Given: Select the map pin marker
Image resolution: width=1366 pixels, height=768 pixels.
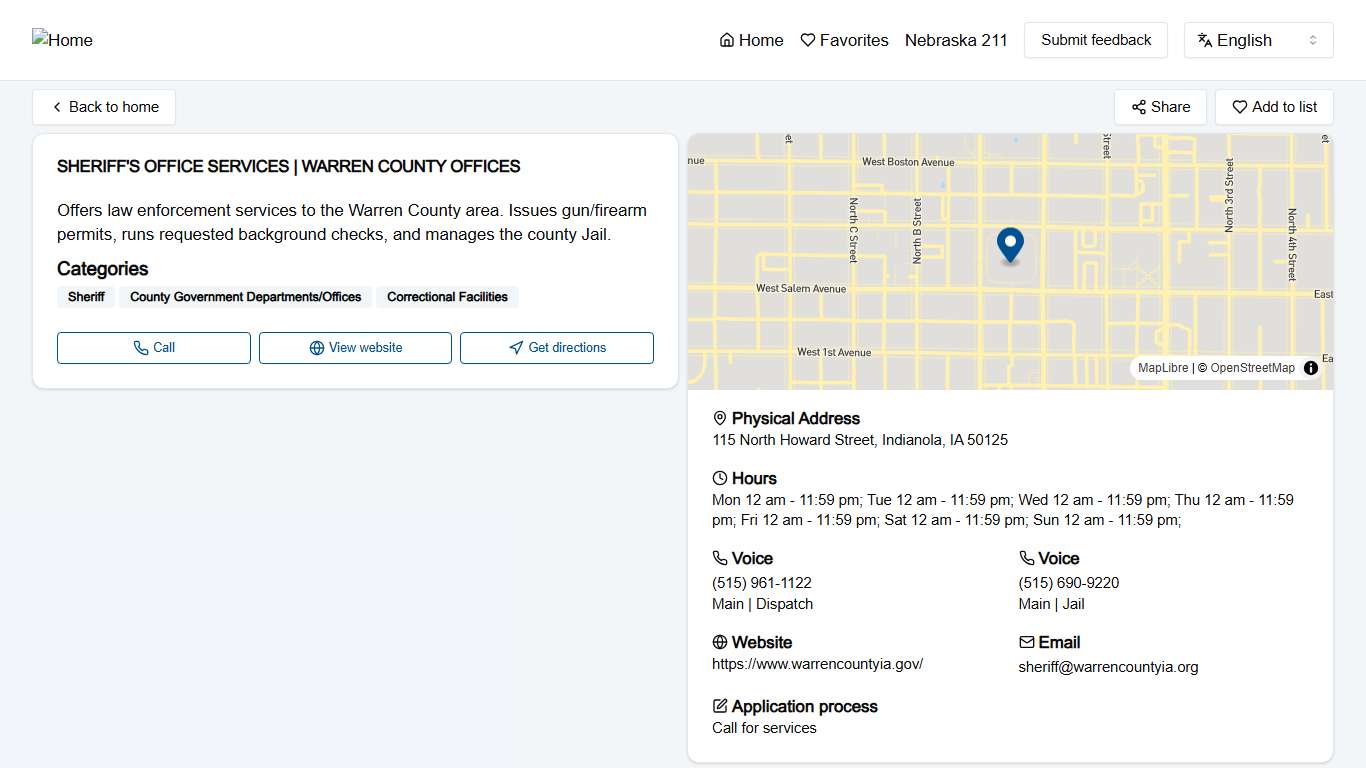Looking at the screenshot, I should coord(1010,246).
